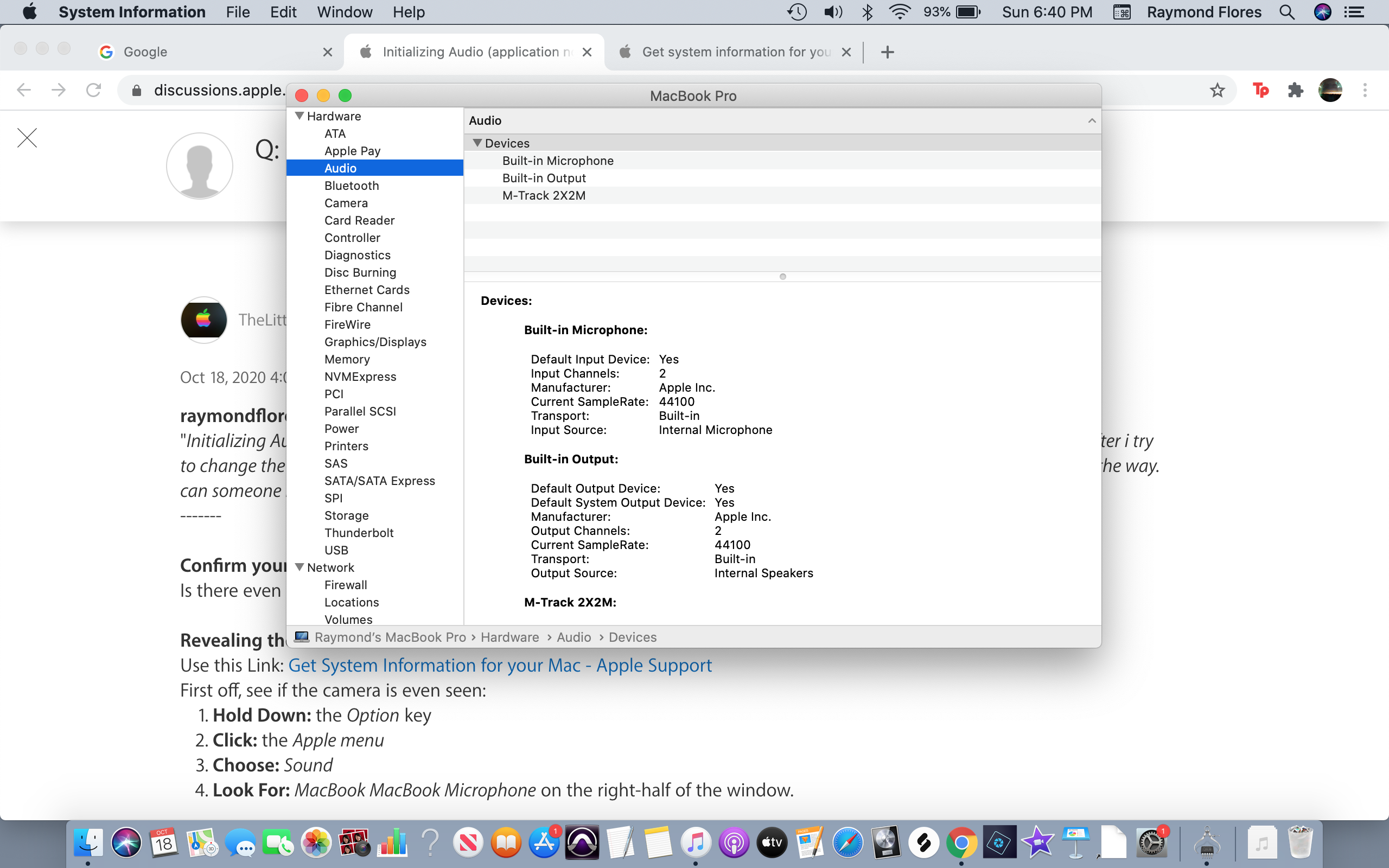Open the Window menu
Image resolution: width=1389 pixels, height=868 pixels.
click(345, 12)
